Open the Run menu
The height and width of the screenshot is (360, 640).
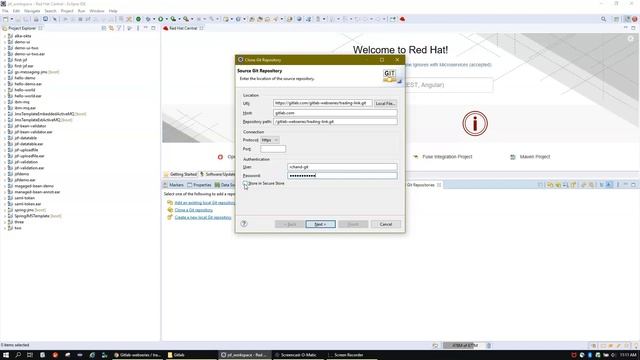tap(81, 11)
